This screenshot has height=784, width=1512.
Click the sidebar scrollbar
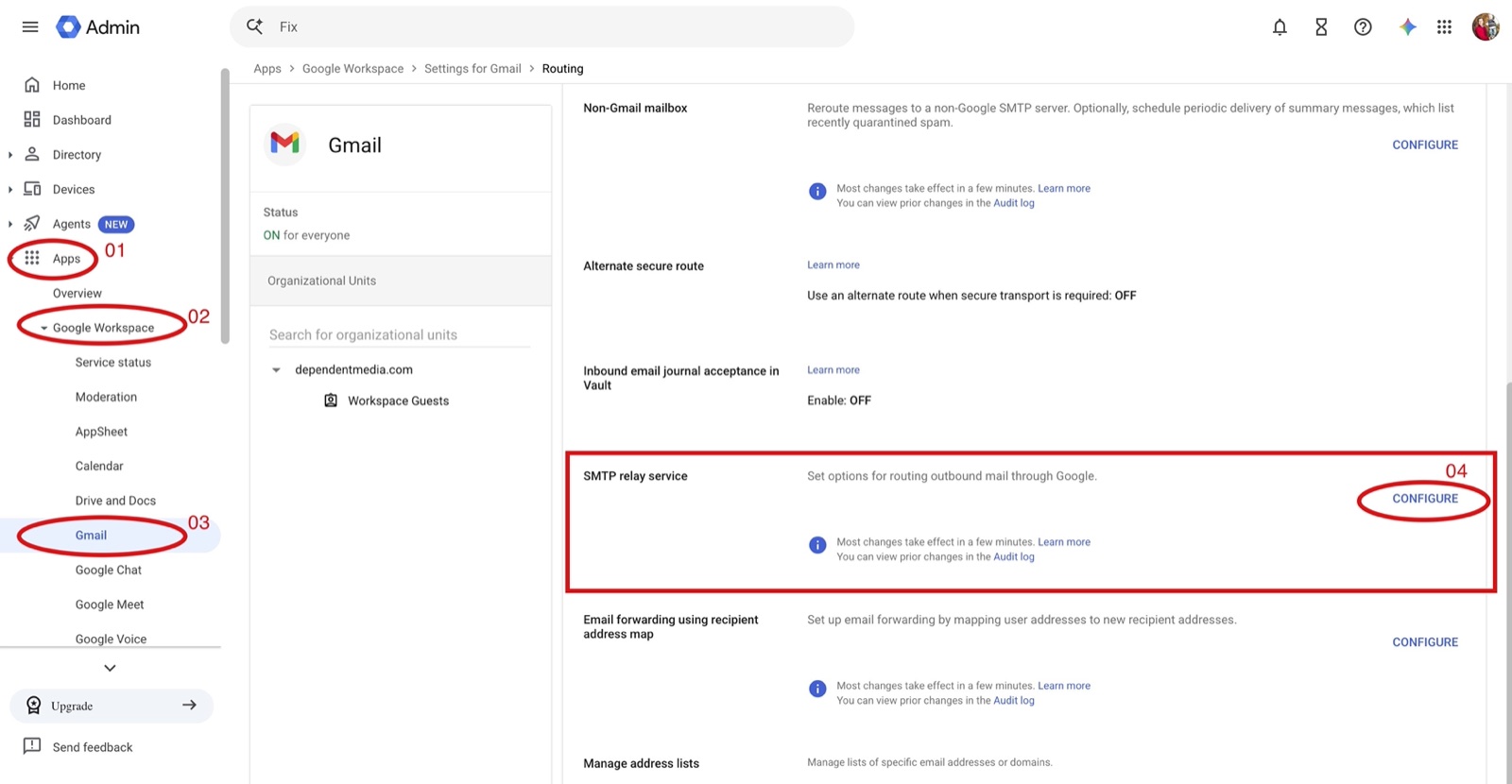tap(225, 206)
